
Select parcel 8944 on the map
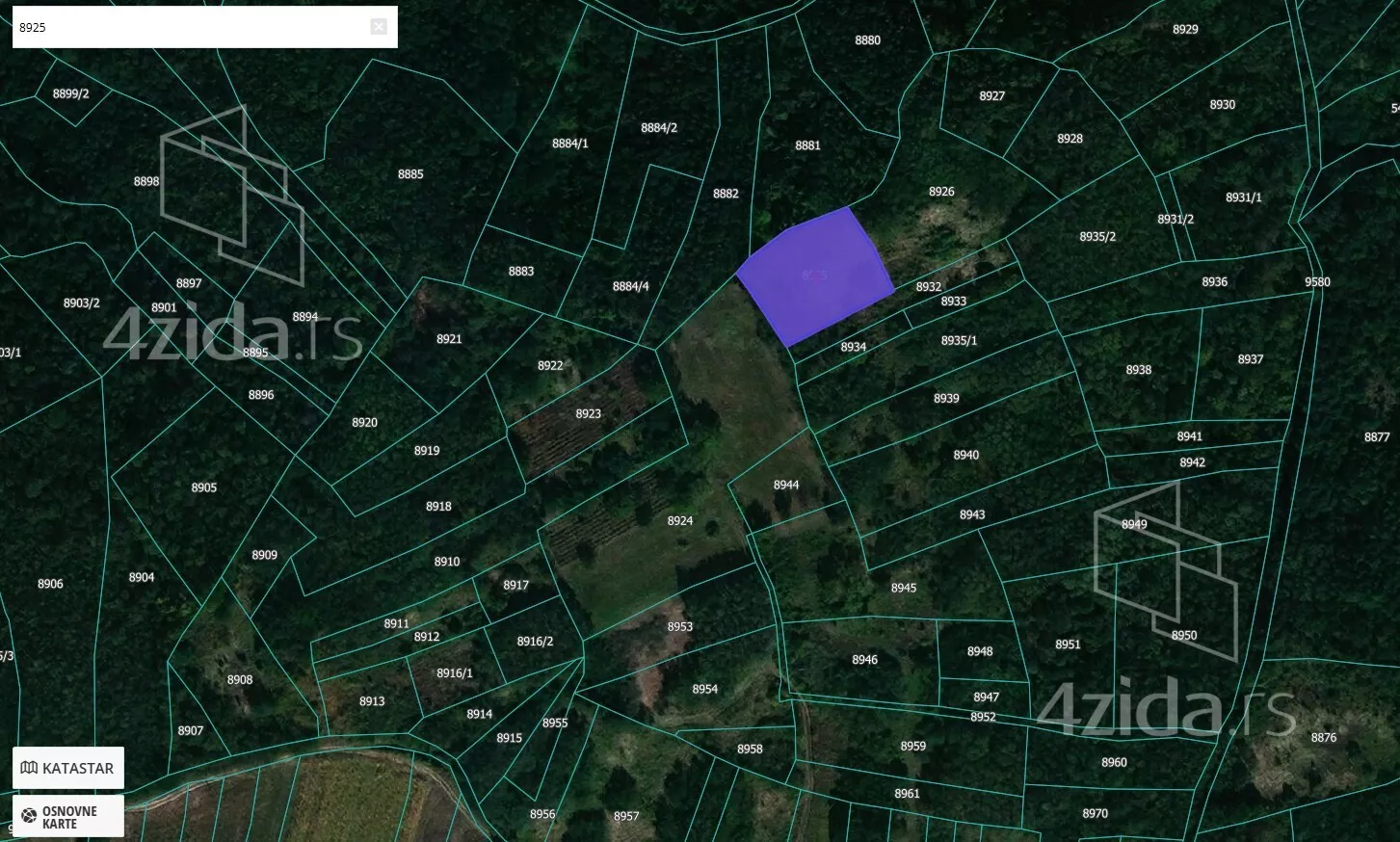[786, 486]
